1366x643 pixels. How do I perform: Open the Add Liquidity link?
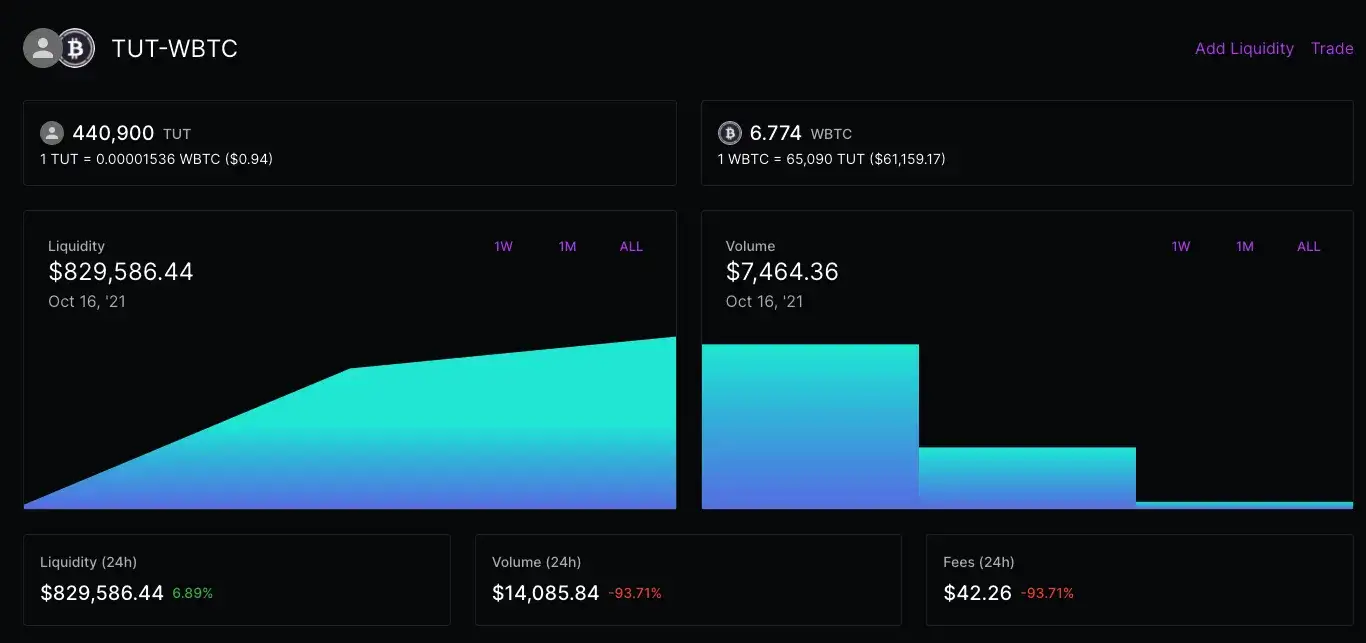[x=1244, y=48]
